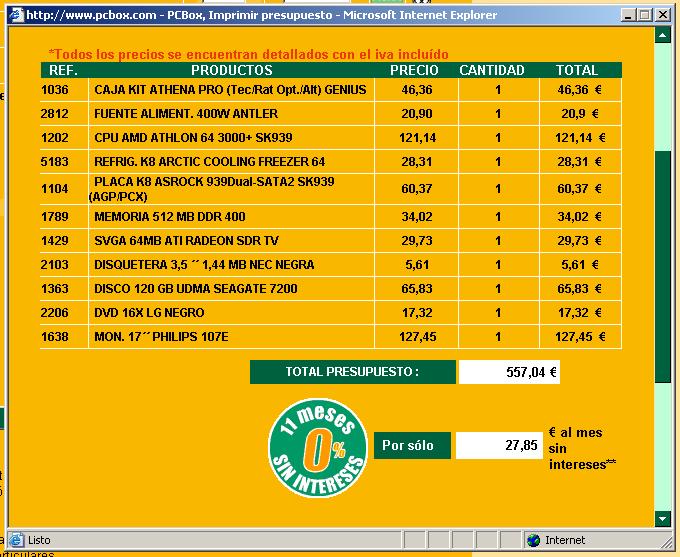Click the 5,61 € total for disquetera
The width and height of the screenshot is (680, 557).
(580, 265)
